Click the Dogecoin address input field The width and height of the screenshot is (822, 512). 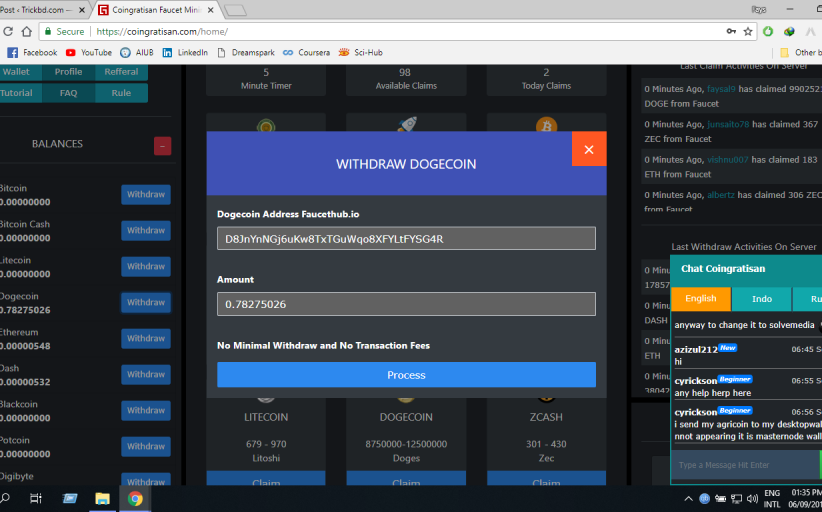(x=406, y=239)
